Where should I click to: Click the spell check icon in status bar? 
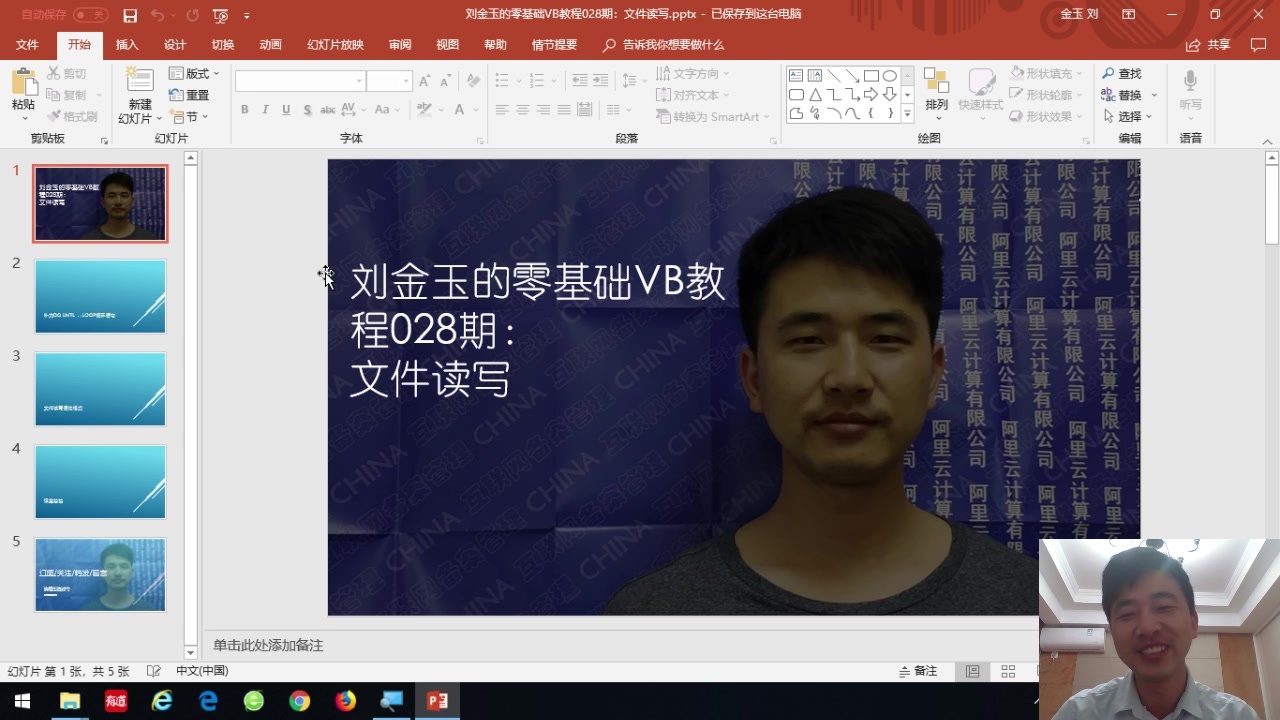pyautogui.click(x=154, y=671)
